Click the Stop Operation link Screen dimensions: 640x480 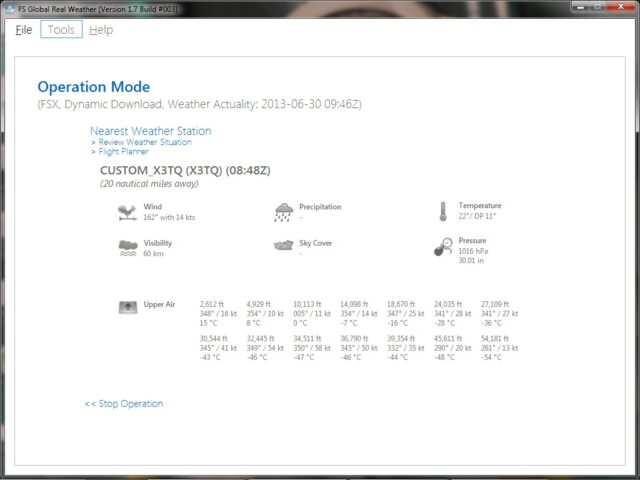[124, 404]
